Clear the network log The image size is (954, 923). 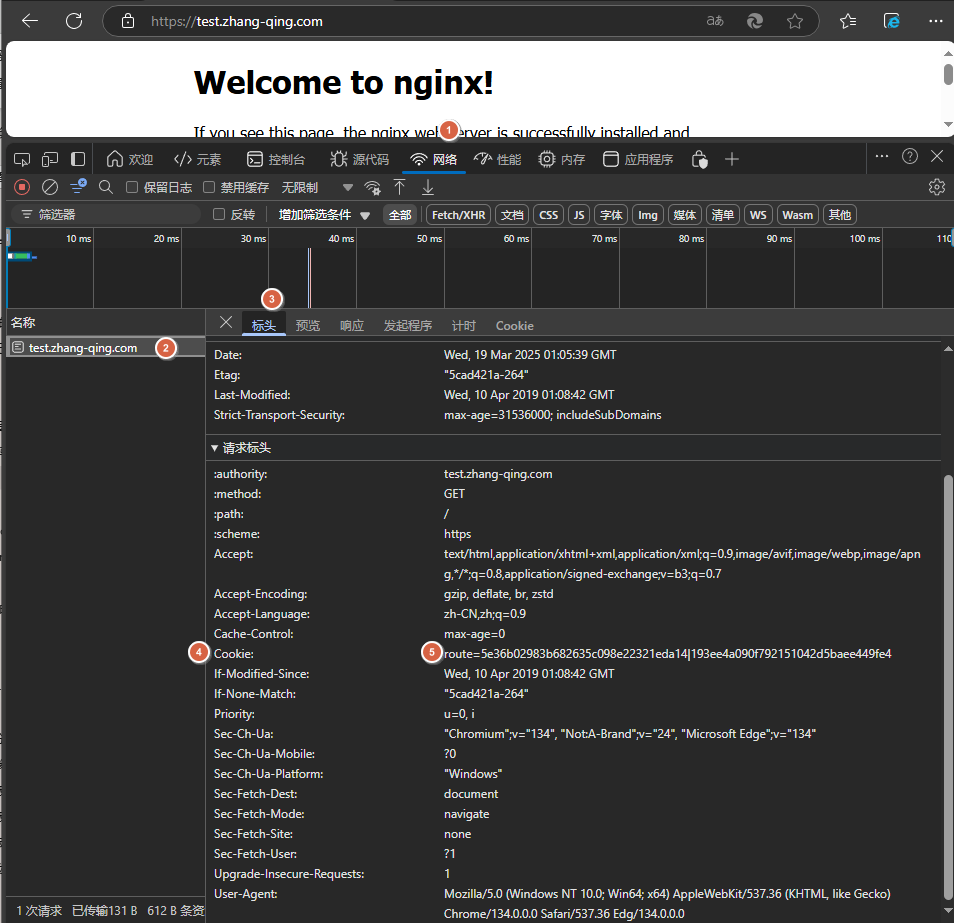tap(50, 187)
